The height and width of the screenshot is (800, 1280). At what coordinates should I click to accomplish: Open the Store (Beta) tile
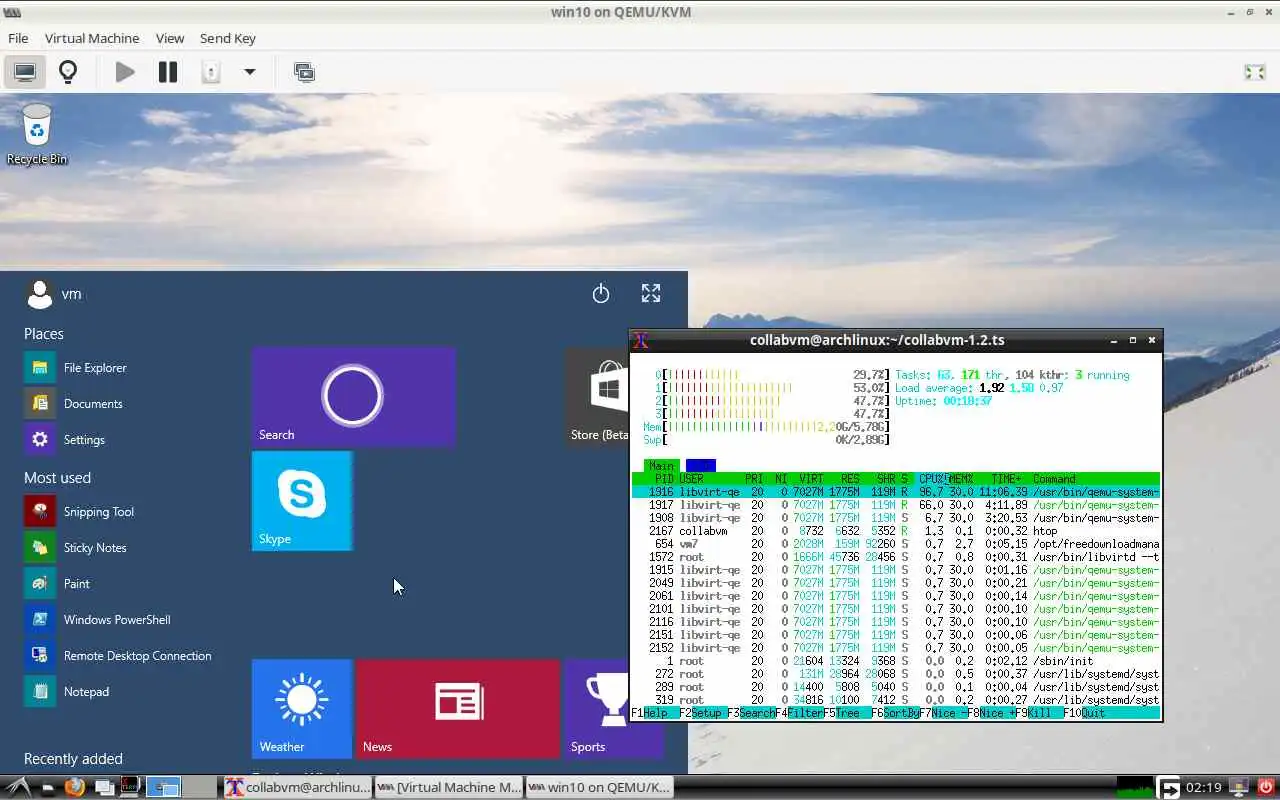pyautogui.click(x=598, y=397)
